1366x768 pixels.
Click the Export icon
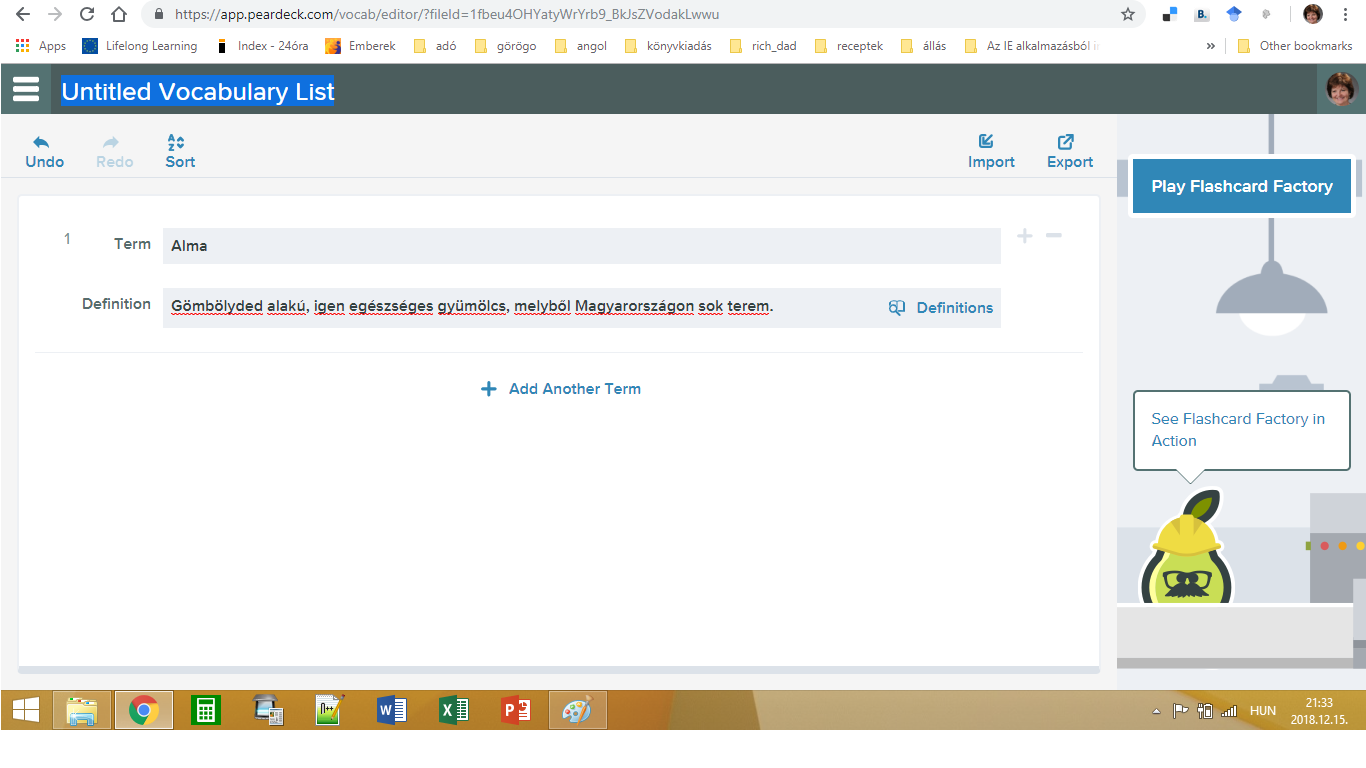pyautogui.click(x=1068, y=142)
